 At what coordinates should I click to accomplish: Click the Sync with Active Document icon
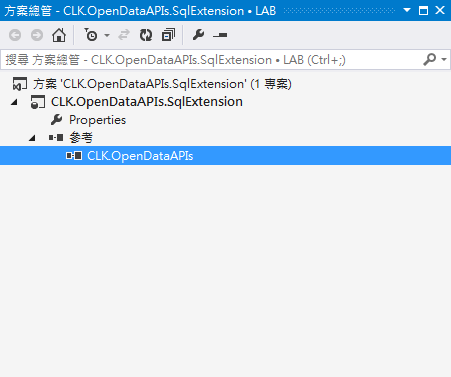pos(124,35)
